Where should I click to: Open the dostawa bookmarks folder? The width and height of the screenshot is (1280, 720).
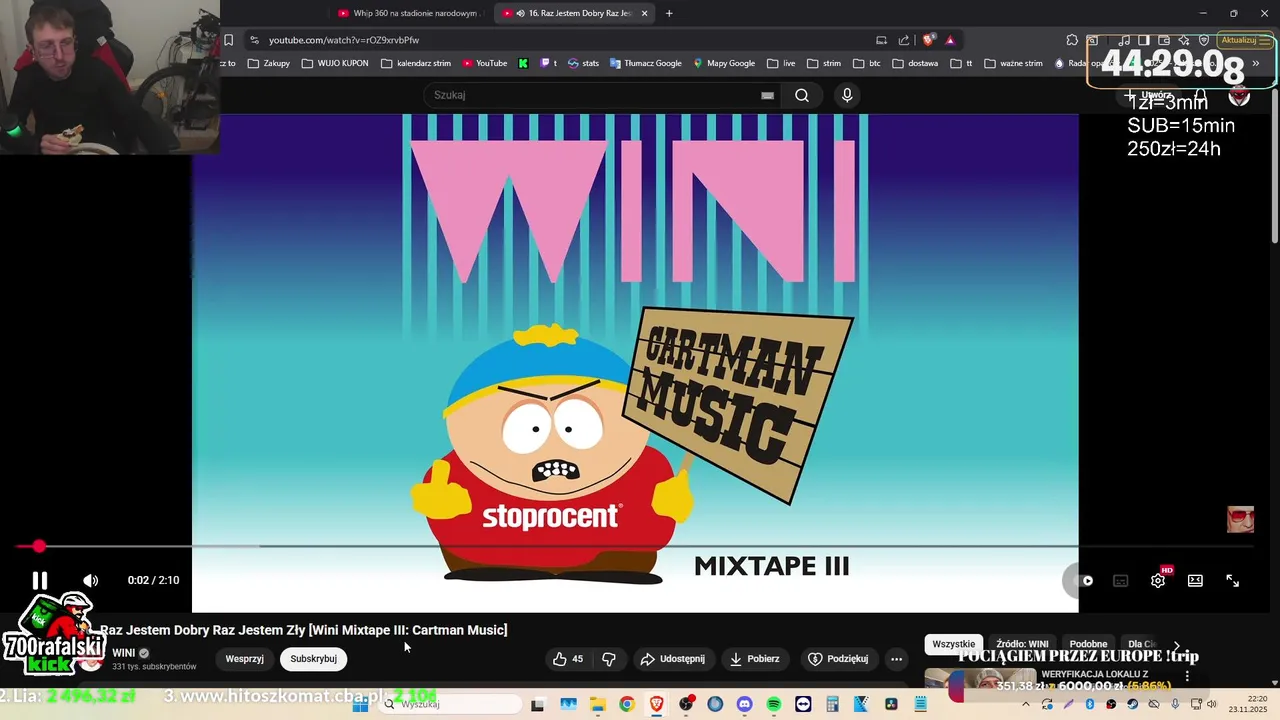[915, 63]
